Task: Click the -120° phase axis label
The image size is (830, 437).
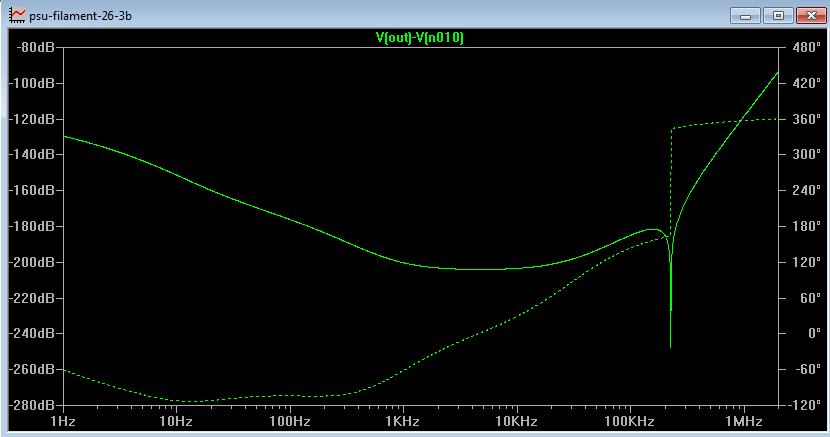Action: [x=804, y=405]
